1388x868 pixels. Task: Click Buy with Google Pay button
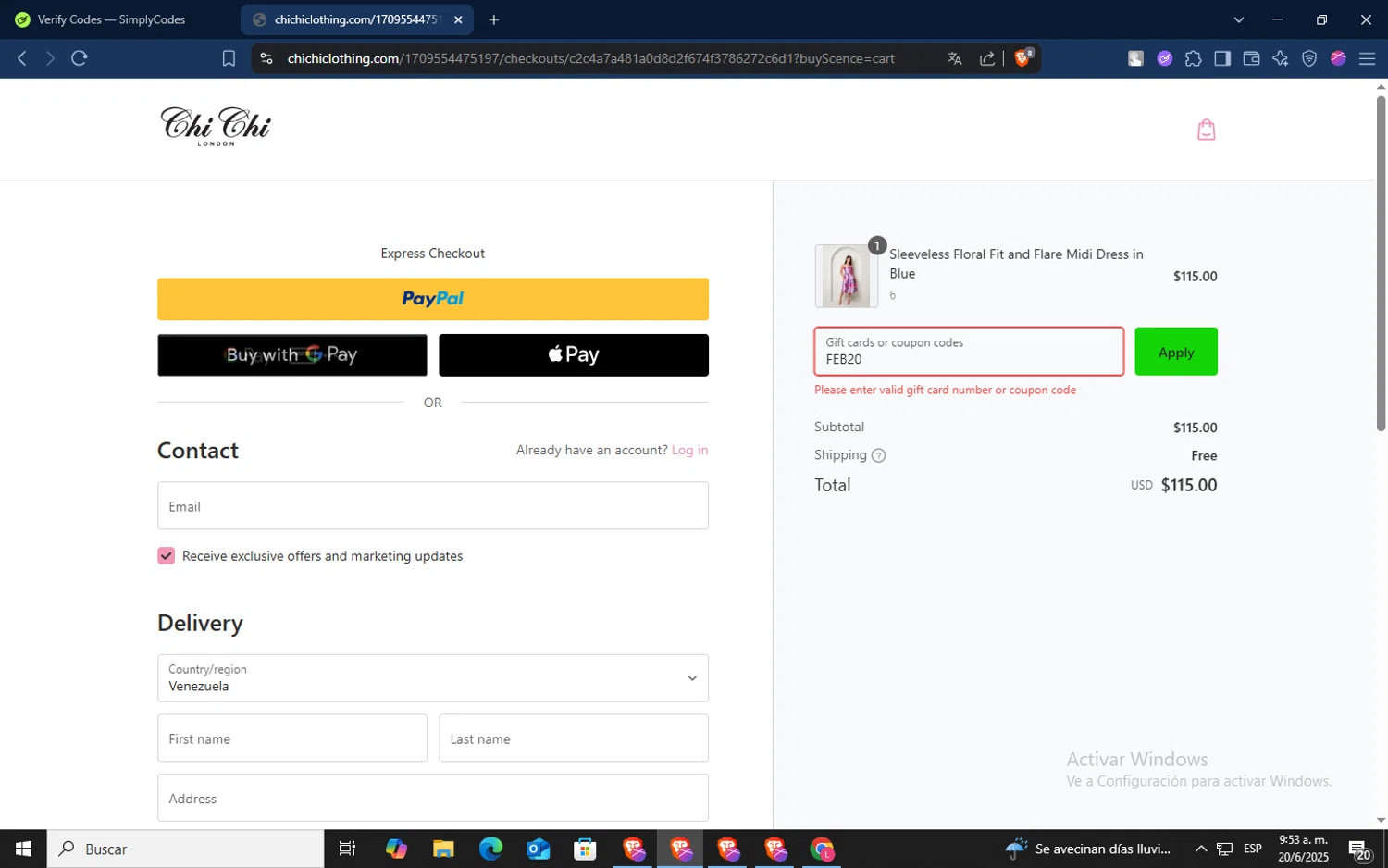292,355
